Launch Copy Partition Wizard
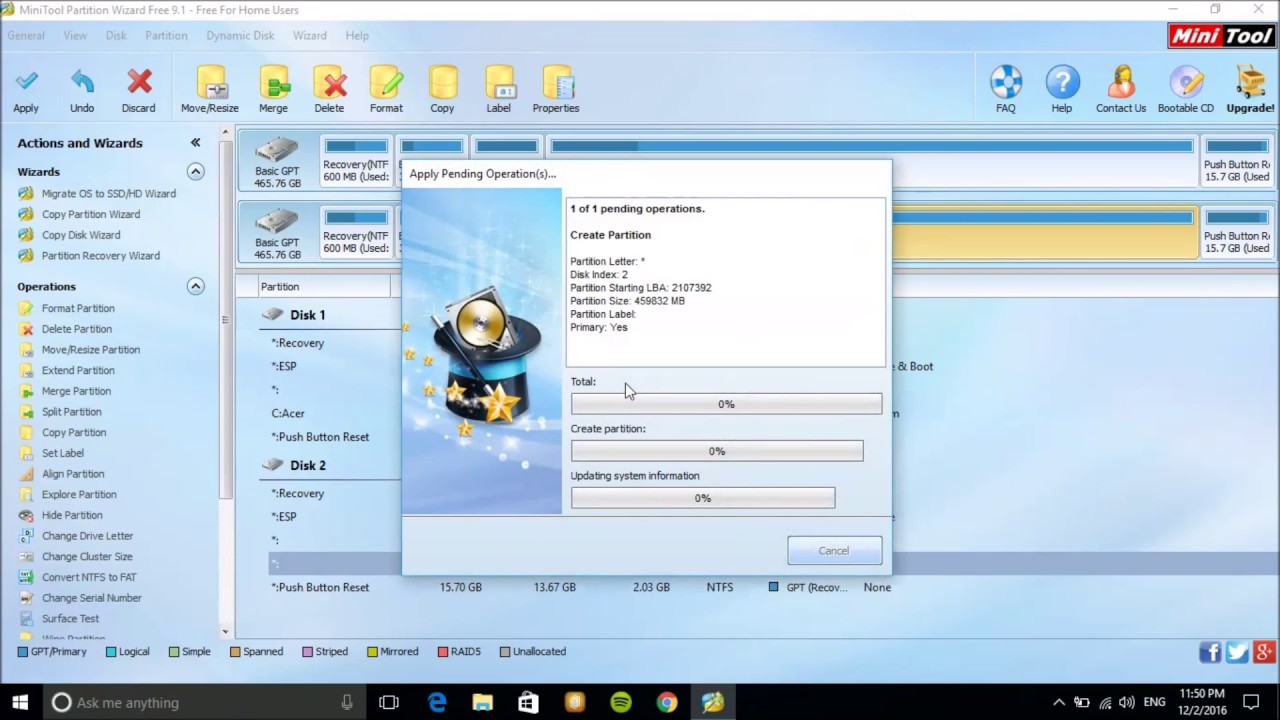The width and height of the screenshot is (1280, 720). 90,215
